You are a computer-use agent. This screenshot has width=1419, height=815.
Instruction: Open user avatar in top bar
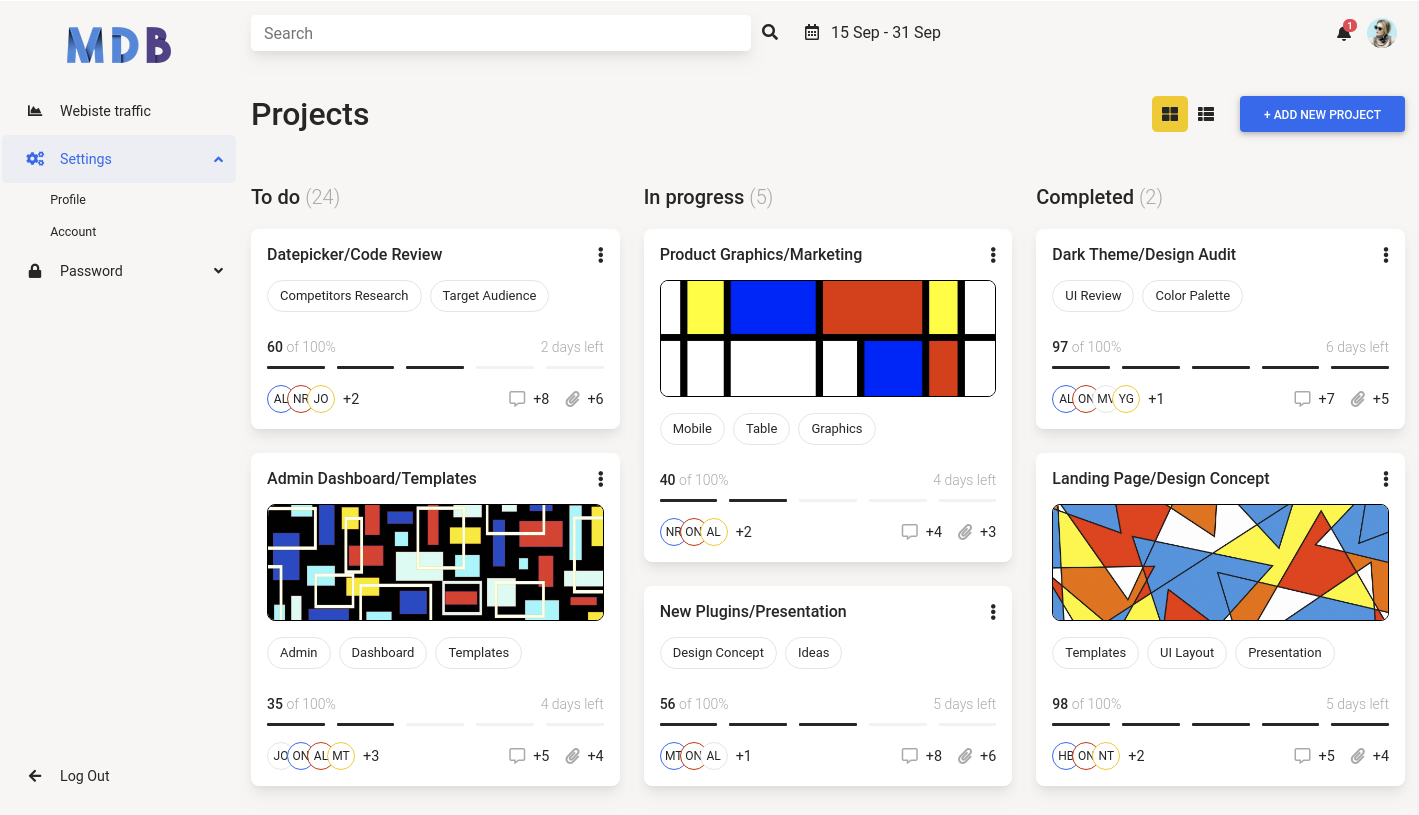(x=1381, y=33)
